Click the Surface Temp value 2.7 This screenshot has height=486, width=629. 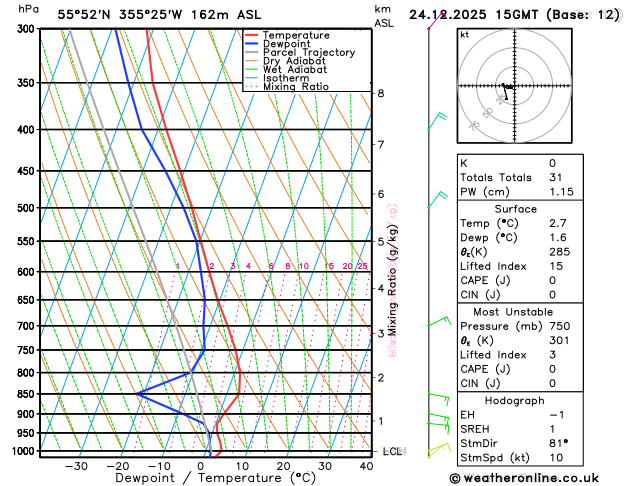coord(558,223)
